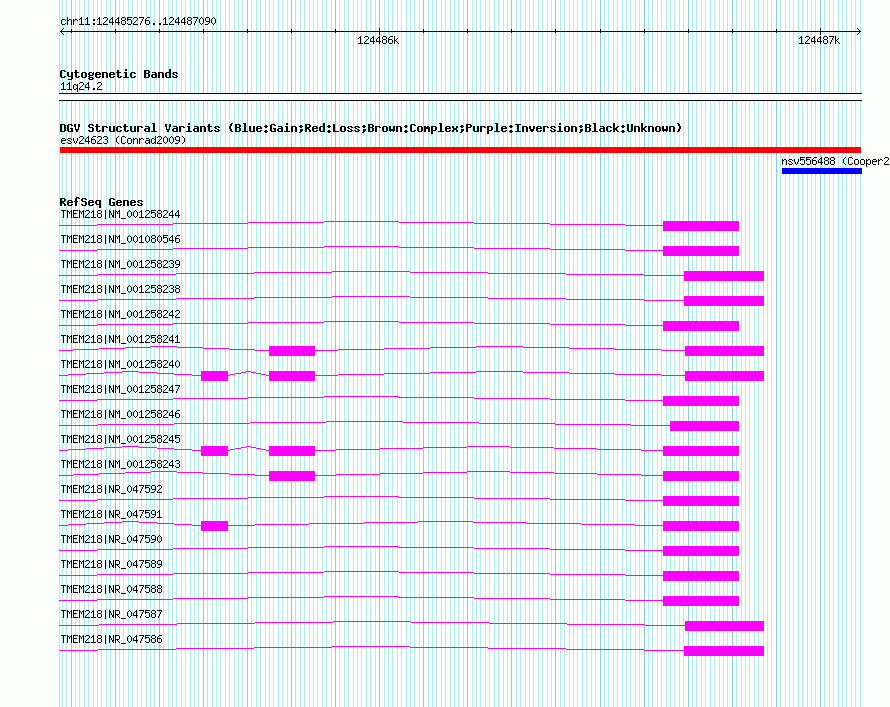This screenshot has height=707, width=890.
Task: Click the exon of NR_047592
Action: [x=701, y=500]
